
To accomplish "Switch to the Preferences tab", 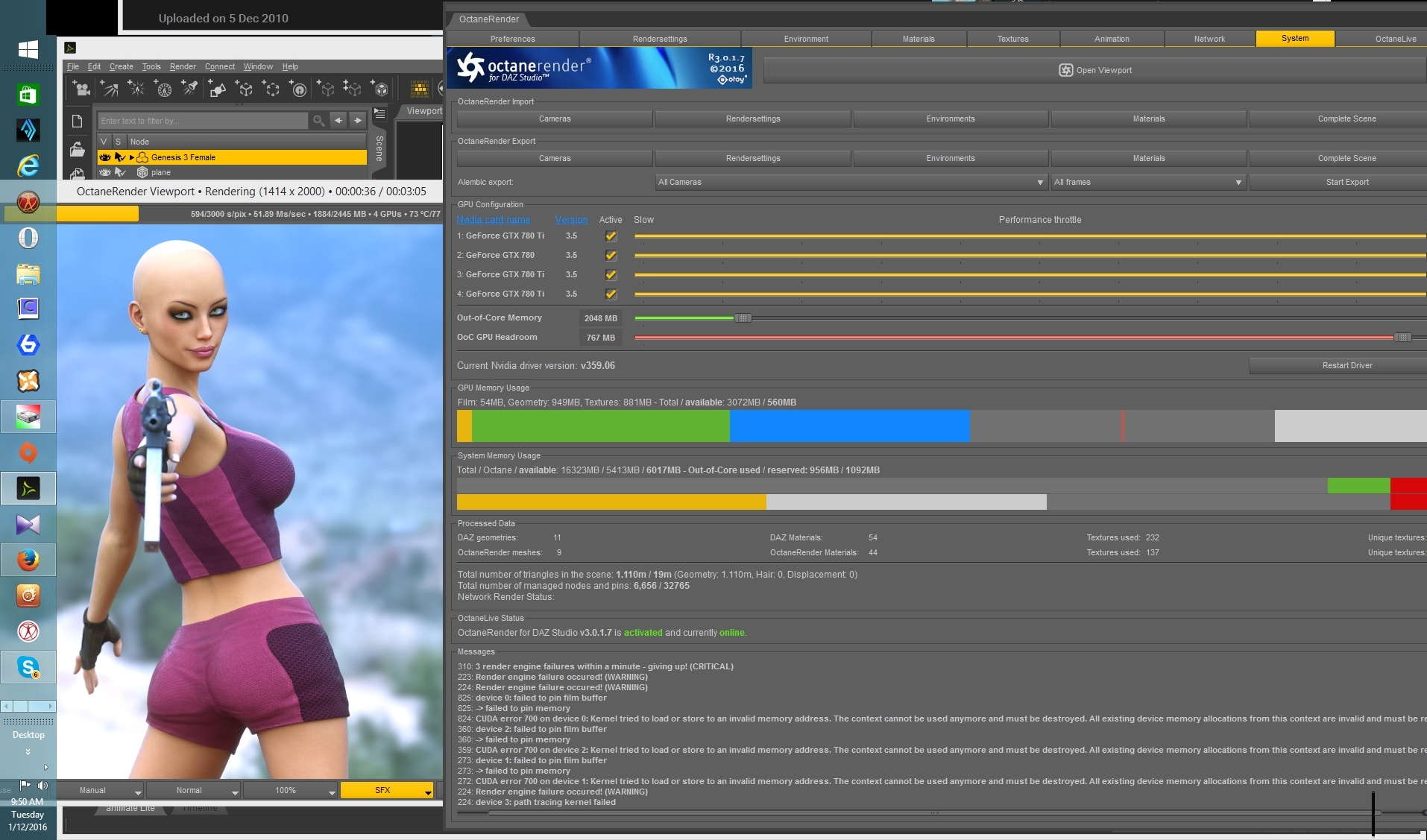I will 513,39.
